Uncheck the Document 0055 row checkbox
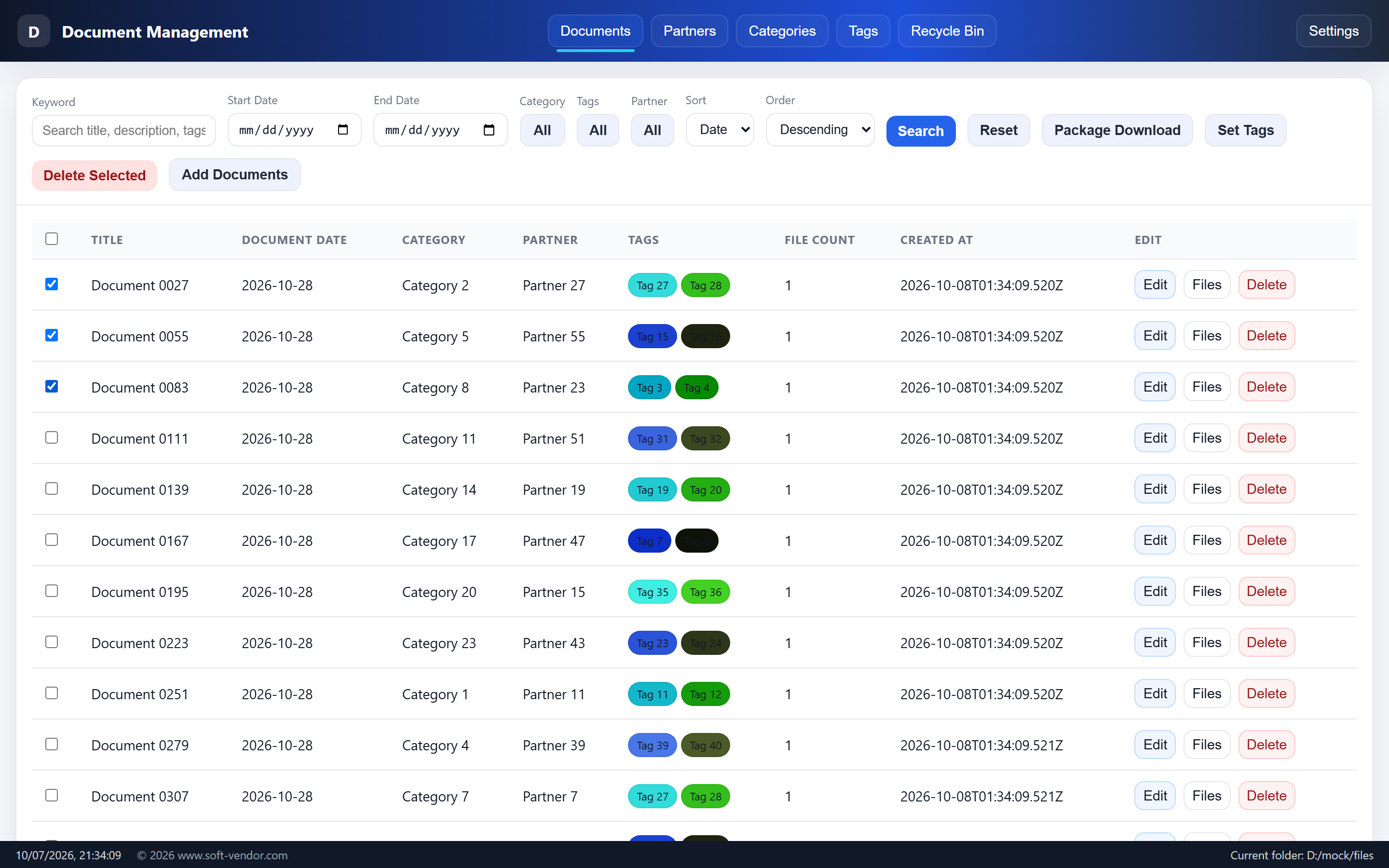The width and height of the screenshot is (1389, 868). pyautogui.click(x=52, y=335)
